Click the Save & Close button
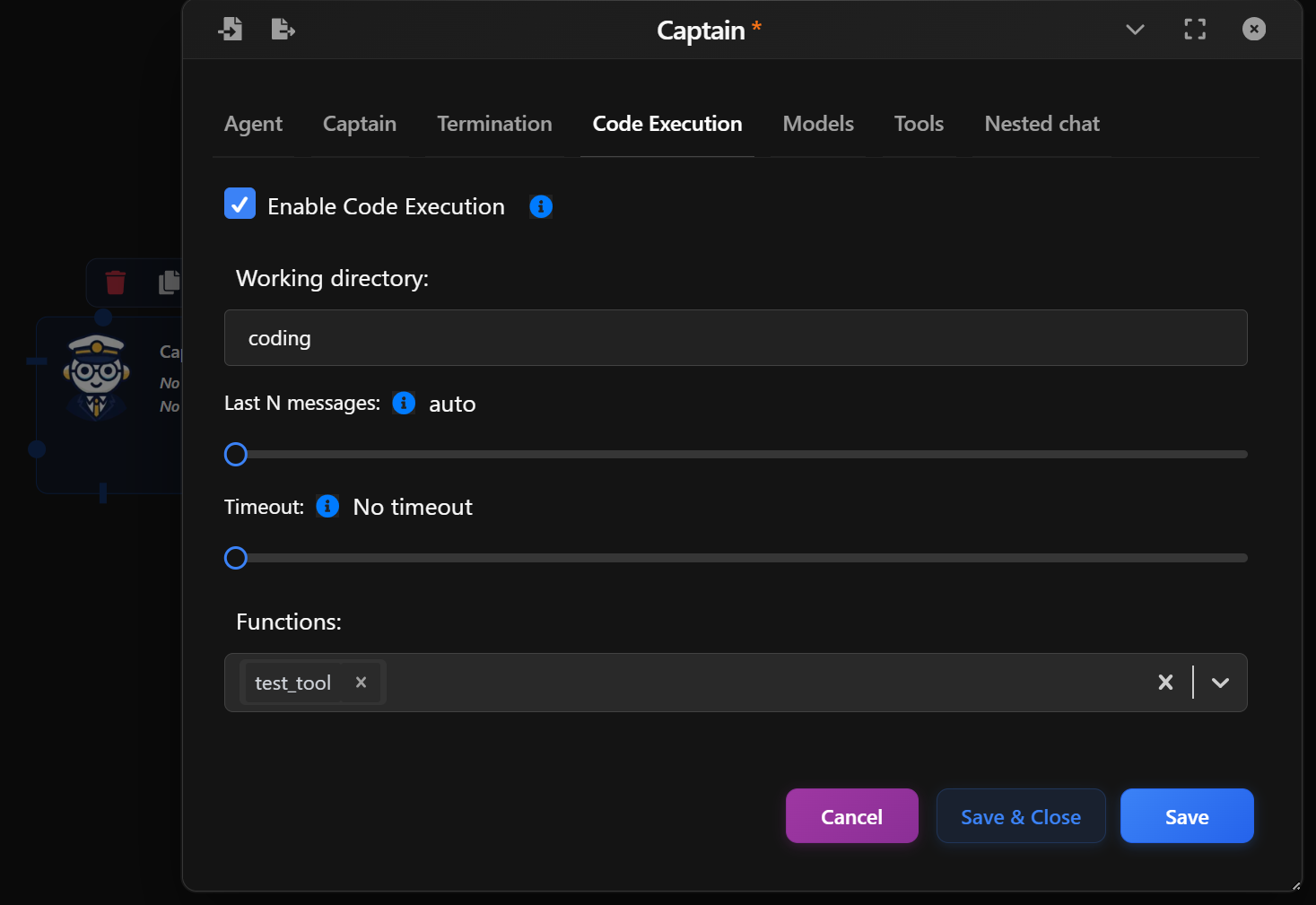This screenshot has width=1316, height=905. pyautogui.click(x=1020, y=816)
